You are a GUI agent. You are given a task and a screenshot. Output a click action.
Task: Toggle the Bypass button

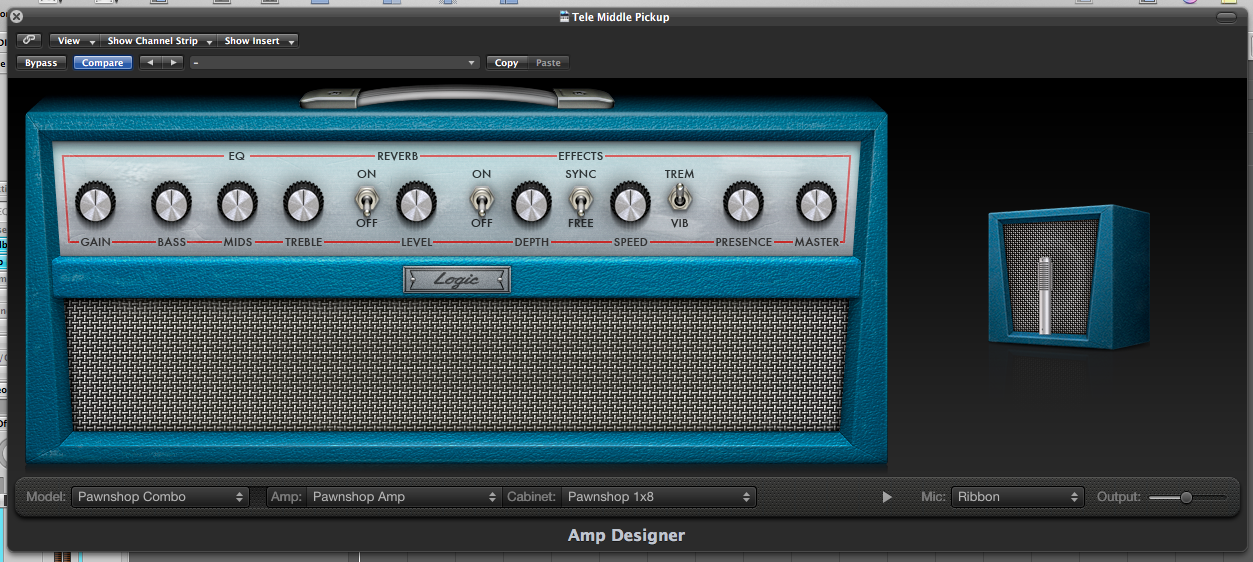click(x=42, y=63)
